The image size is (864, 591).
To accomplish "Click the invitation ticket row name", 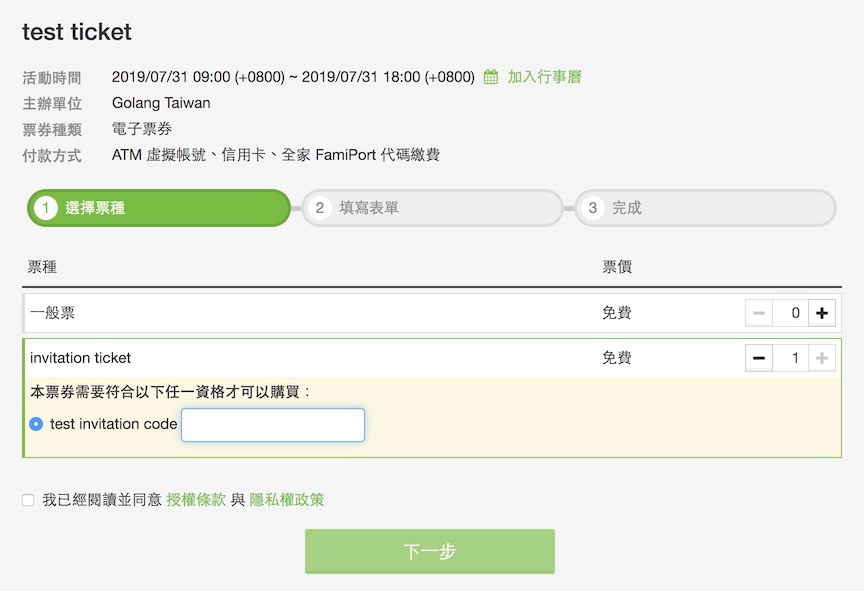I will click(x=80, y=358).
